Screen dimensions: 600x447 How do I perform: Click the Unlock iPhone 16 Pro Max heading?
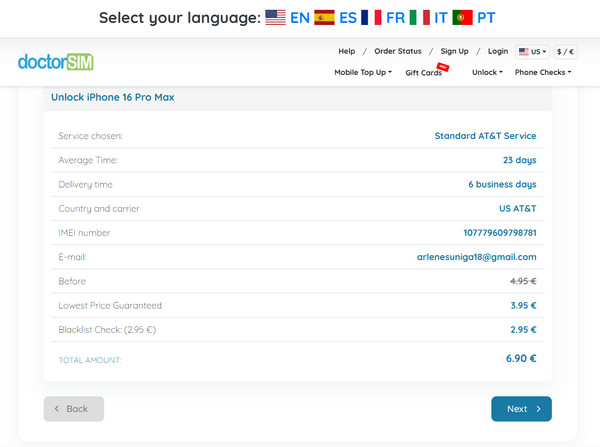point(113,97)
